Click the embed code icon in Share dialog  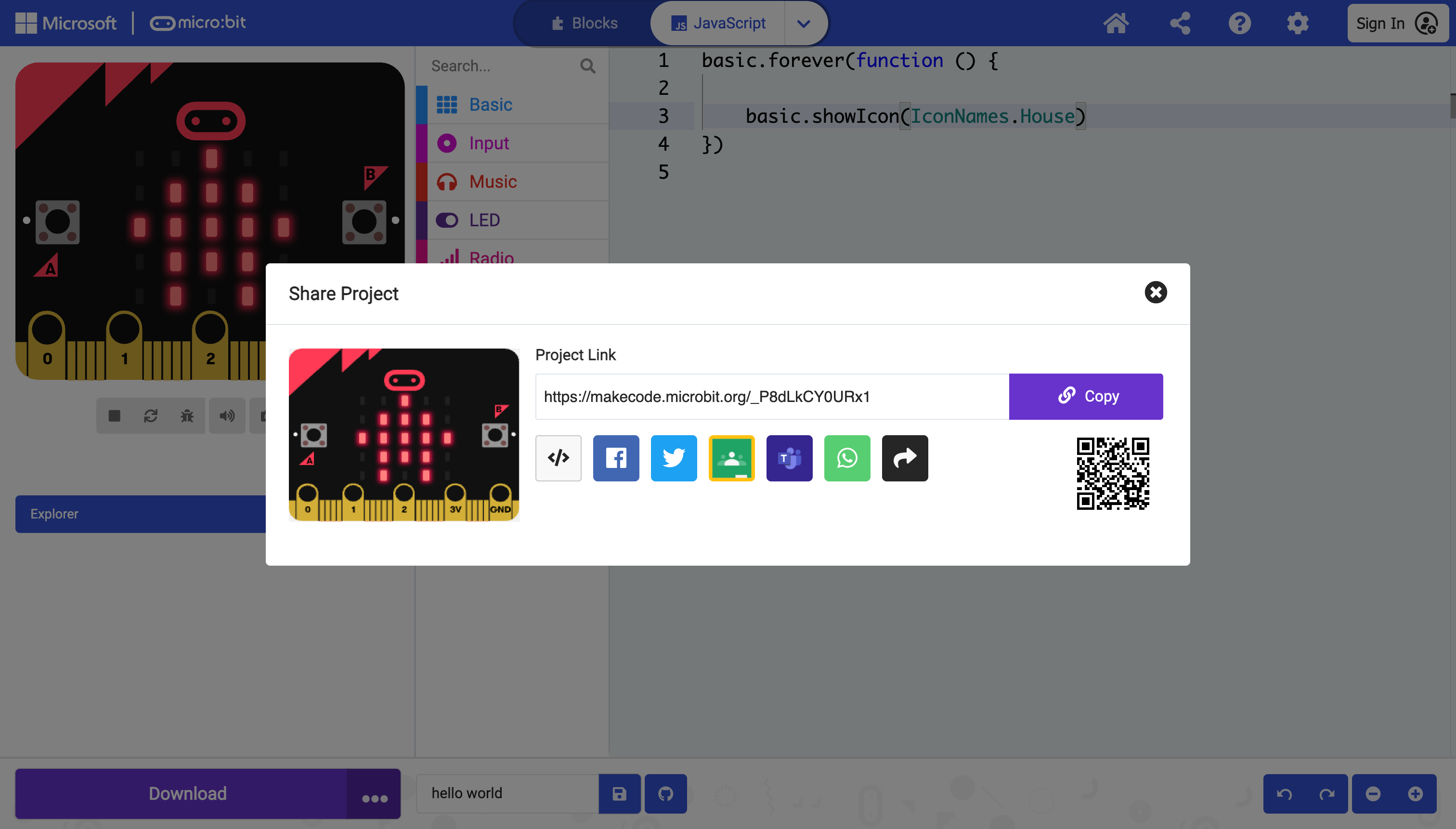558,458
